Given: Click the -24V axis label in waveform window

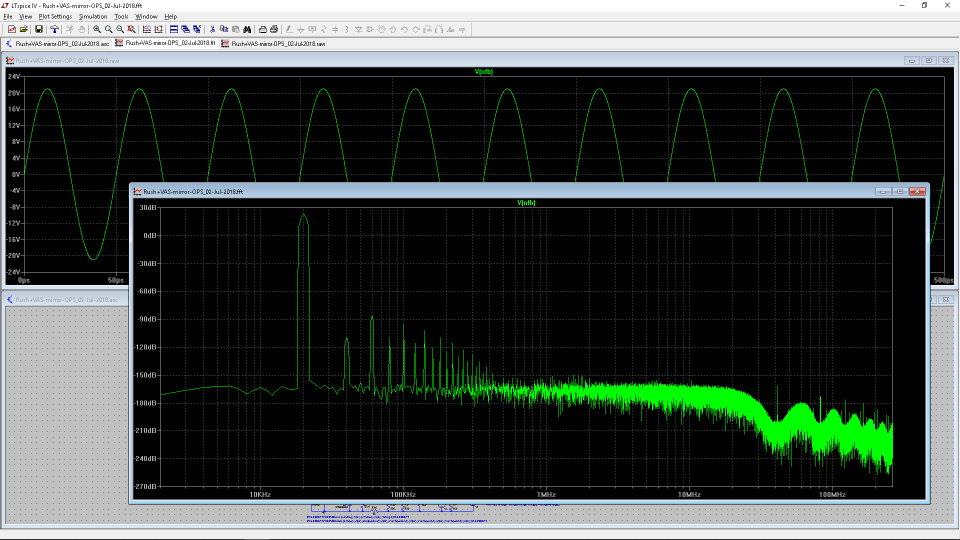Looking at the screenshot, I should click(x=13, y=272).
